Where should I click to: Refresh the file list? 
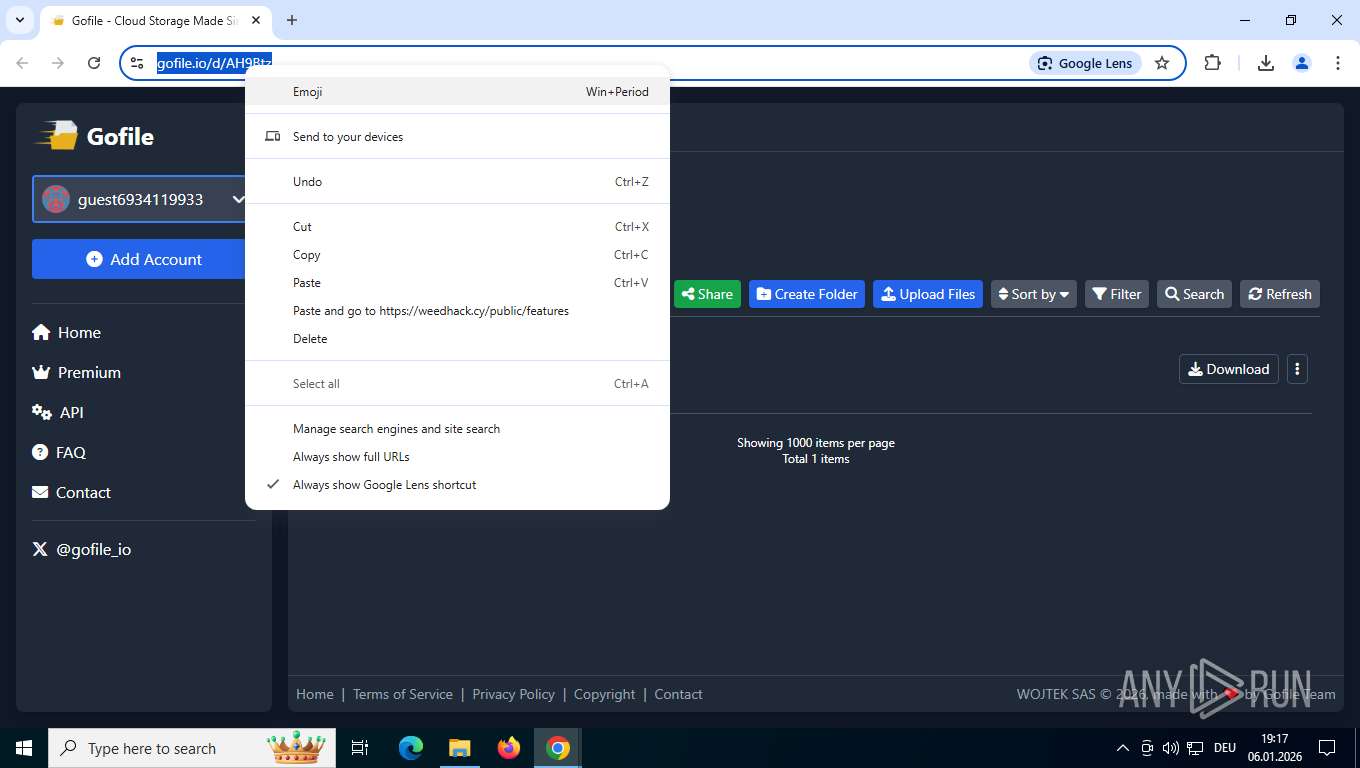pos(1280,294)
